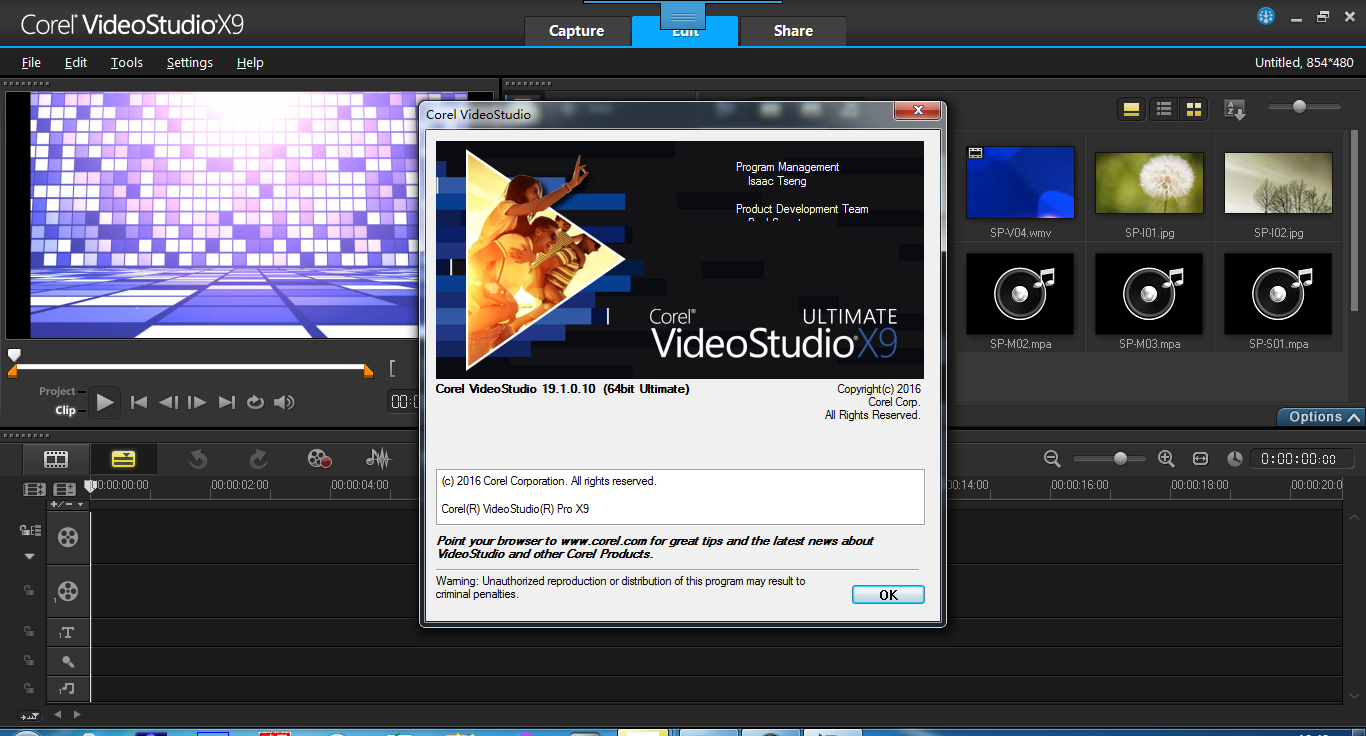Switch to the Capture tab
The height and width of the screenshot is (736, 1366).
click(577, 31)
